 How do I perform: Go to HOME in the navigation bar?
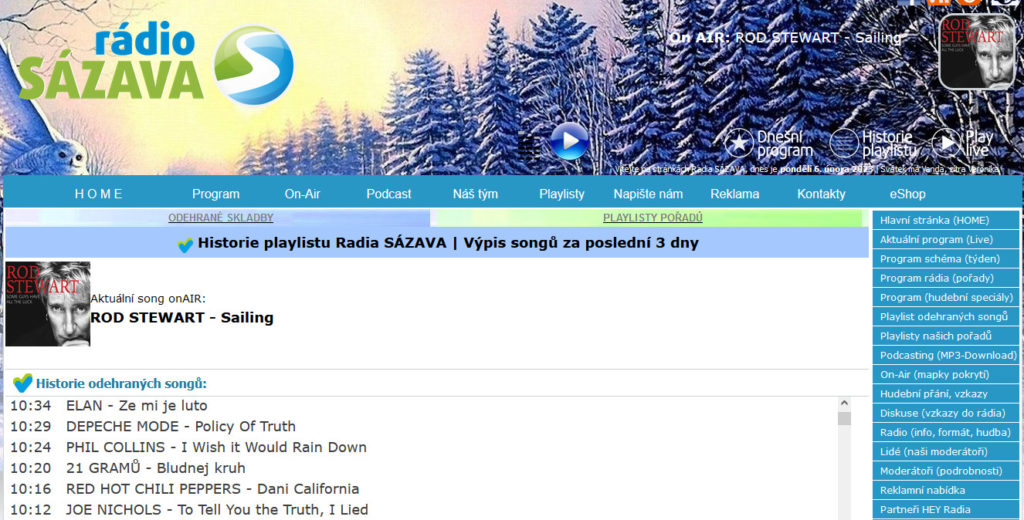tap(99, 194)
